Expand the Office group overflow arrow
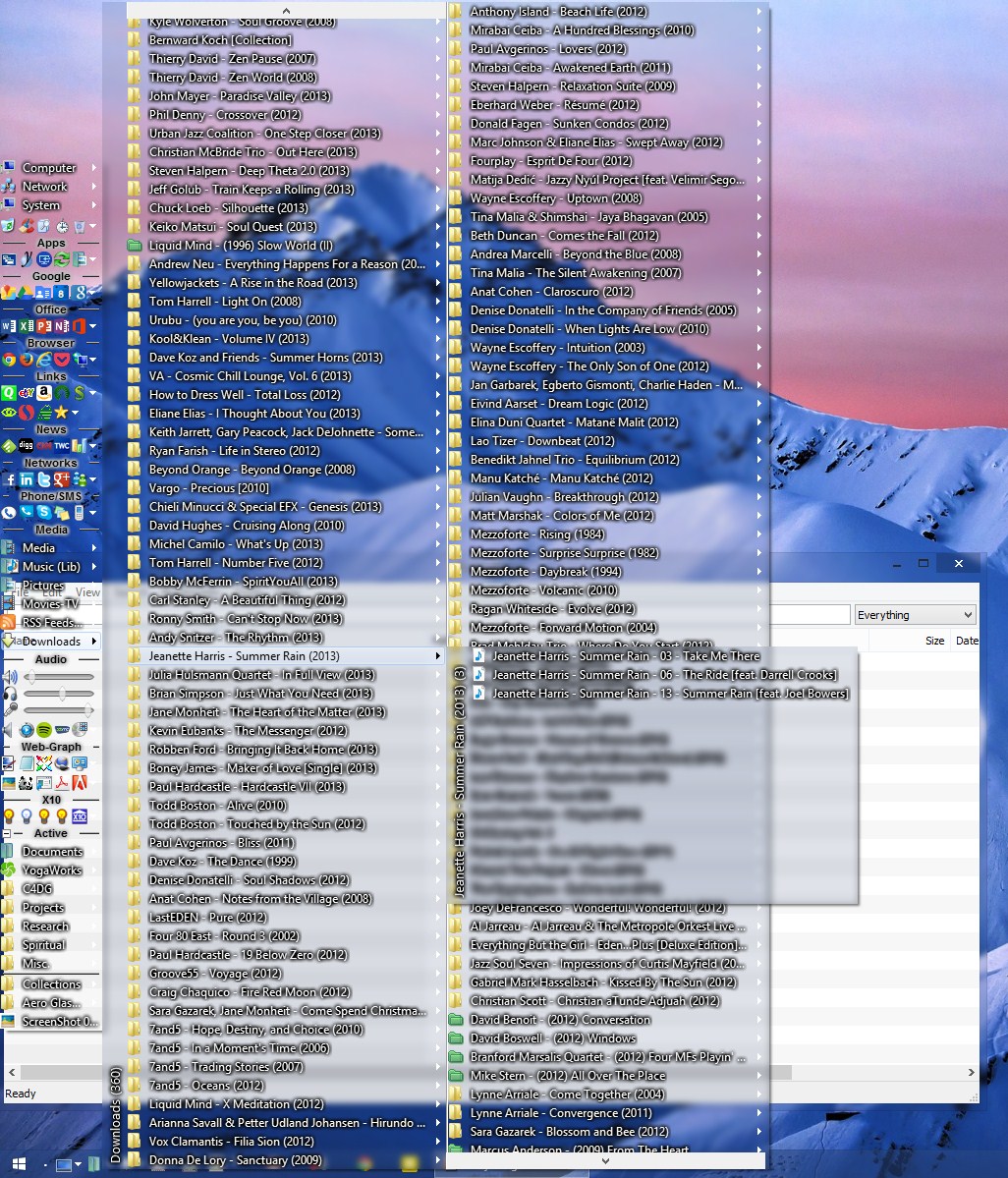The width and height of the screenshot is (1008, 1178). coord(92,326)
